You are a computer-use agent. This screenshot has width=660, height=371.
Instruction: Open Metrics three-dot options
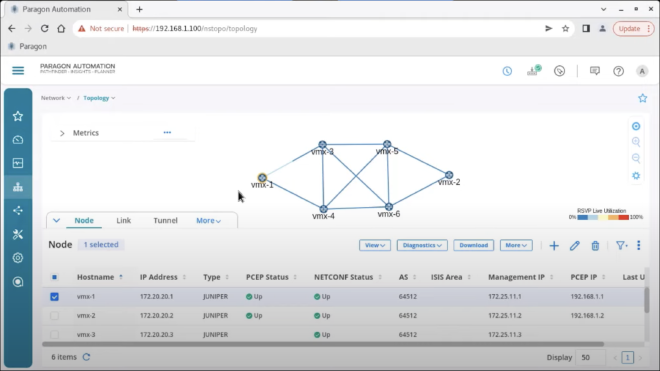(x=167, y=132)
